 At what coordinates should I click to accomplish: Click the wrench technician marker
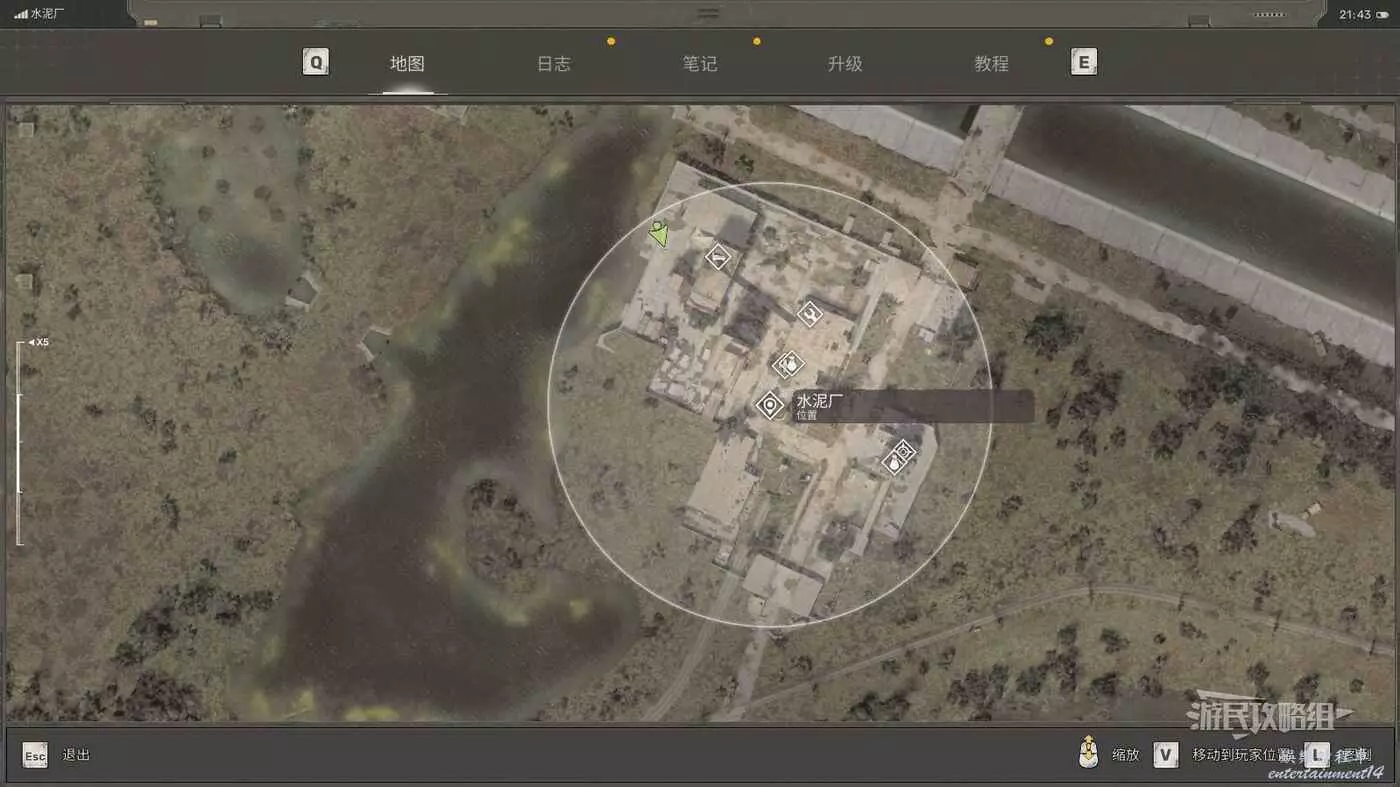pos(810,314)
